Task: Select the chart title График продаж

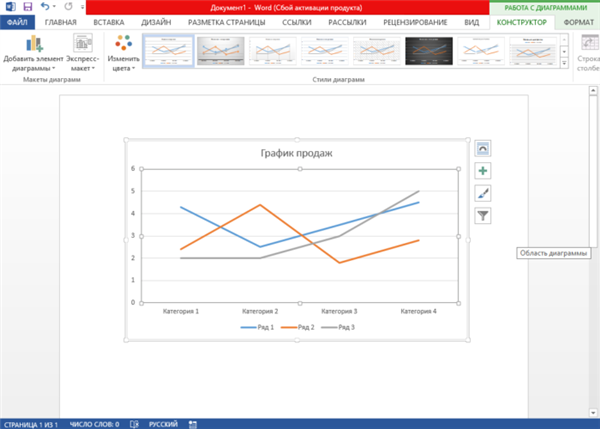Action: pyautogui.click(x=297, y=153)
